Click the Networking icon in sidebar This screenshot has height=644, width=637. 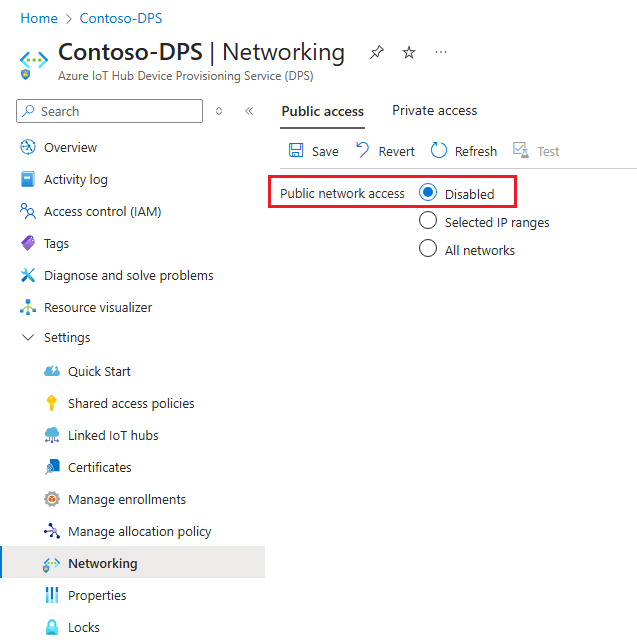coord(51,564)
